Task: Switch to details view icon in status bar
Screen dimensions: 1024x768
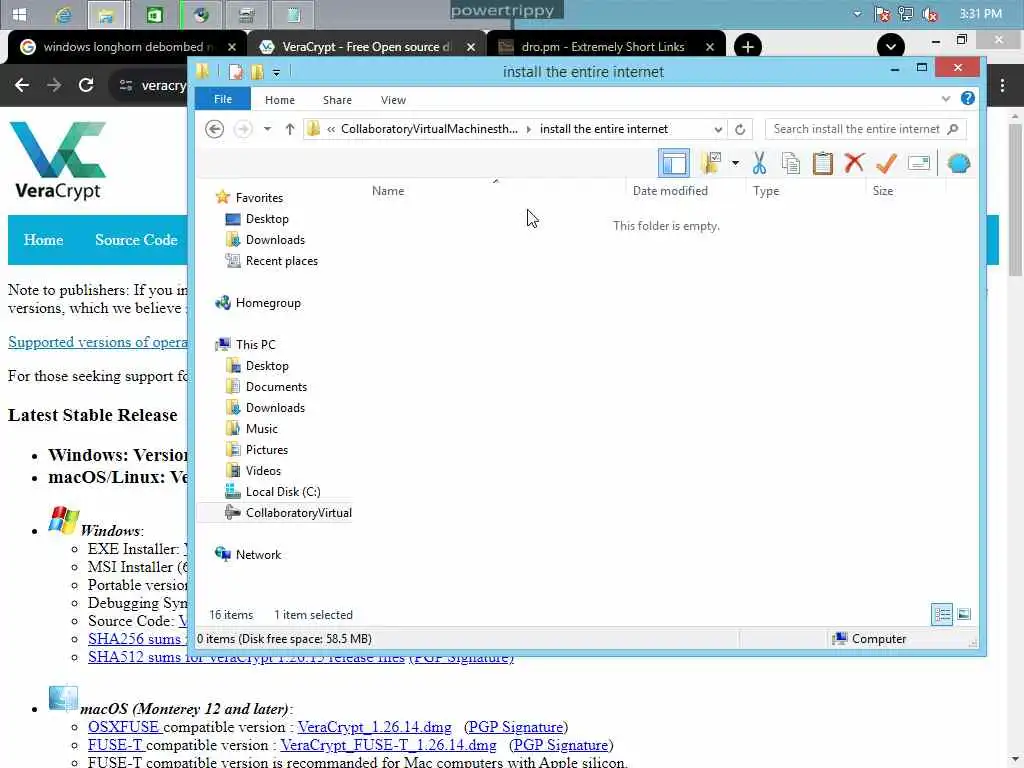Action: pos(942,614)
